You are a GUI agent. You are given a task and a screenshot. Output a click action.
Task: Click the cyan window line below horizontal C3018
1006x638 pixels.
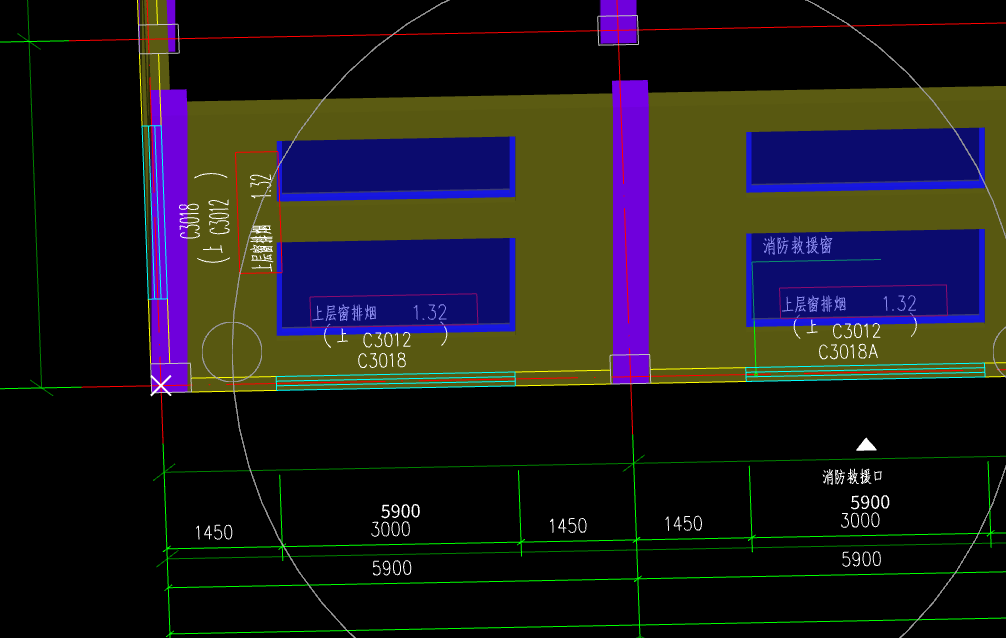(x=396, y=381)
